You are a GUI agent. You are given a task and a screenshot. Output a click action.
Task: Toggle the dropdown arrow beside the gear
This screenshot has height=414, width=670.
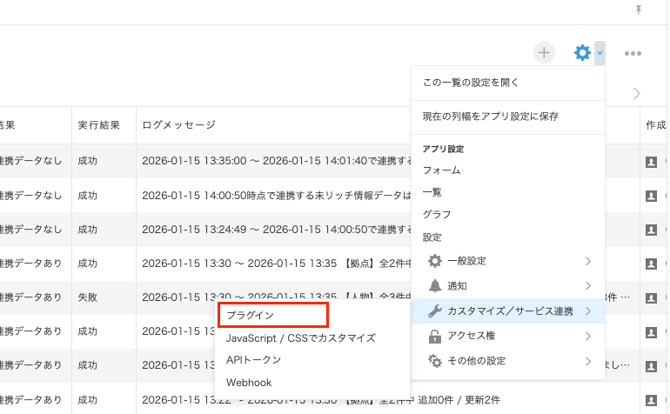tap(600, 53)
